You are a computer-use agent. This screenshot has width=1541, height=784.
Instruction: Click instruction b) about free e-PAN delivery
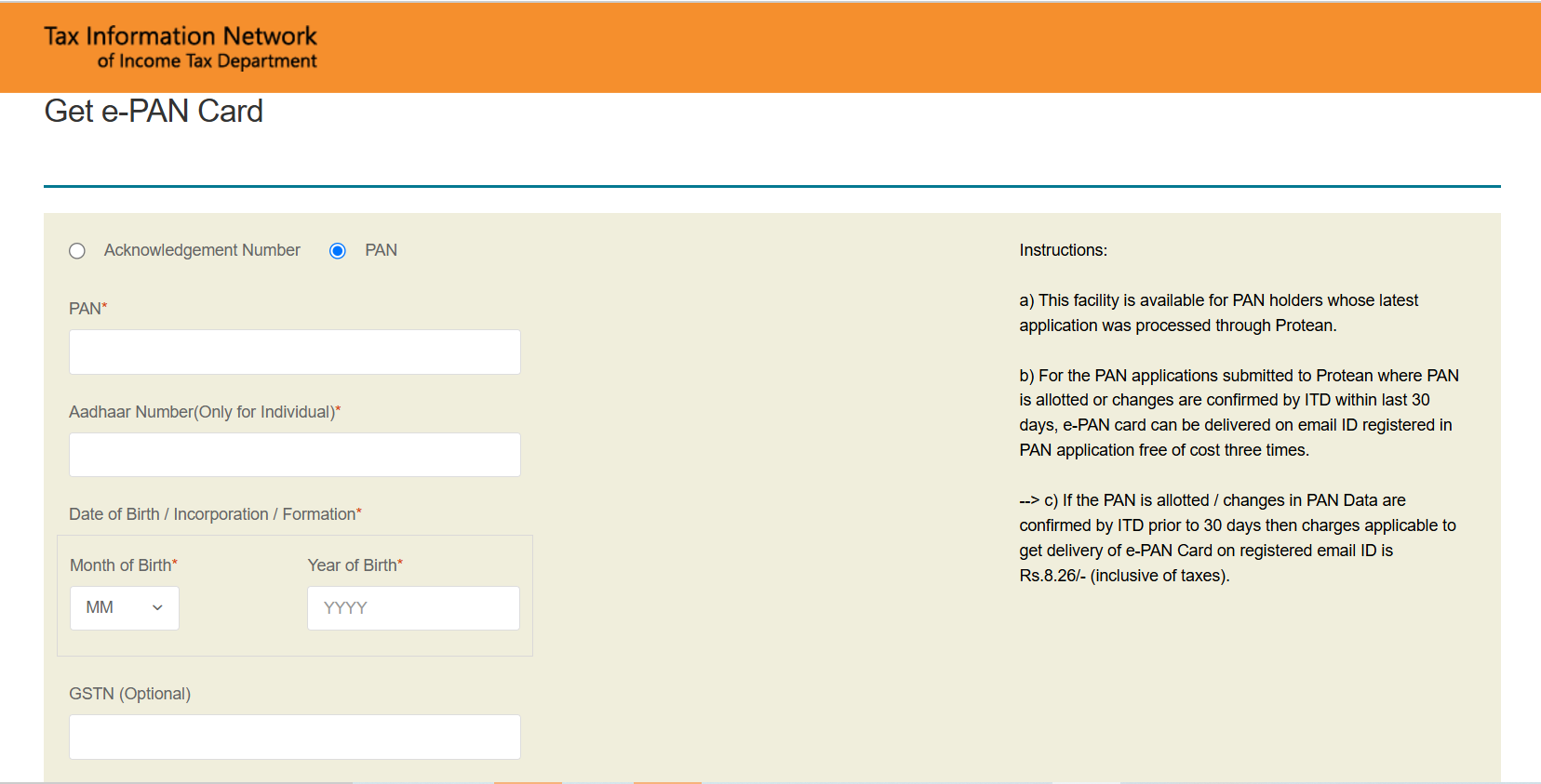coord(1238,413)
